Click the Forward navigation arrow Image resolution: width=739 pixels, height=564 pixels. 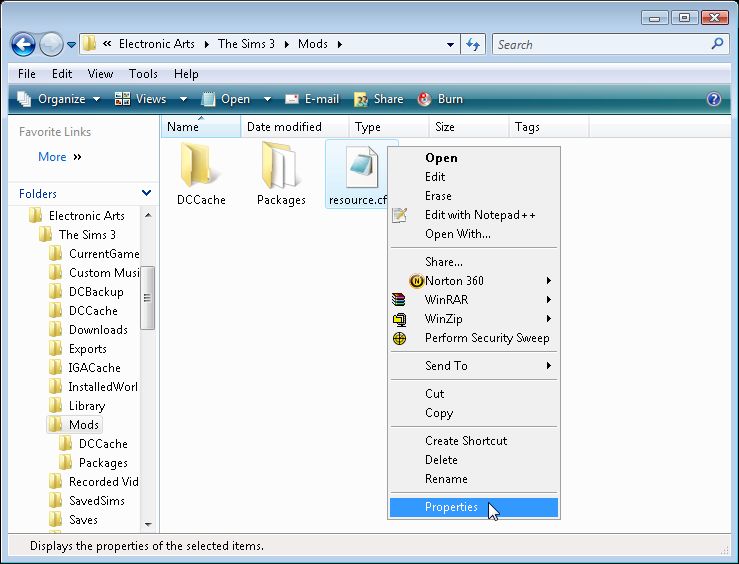(x=50, y=45)
